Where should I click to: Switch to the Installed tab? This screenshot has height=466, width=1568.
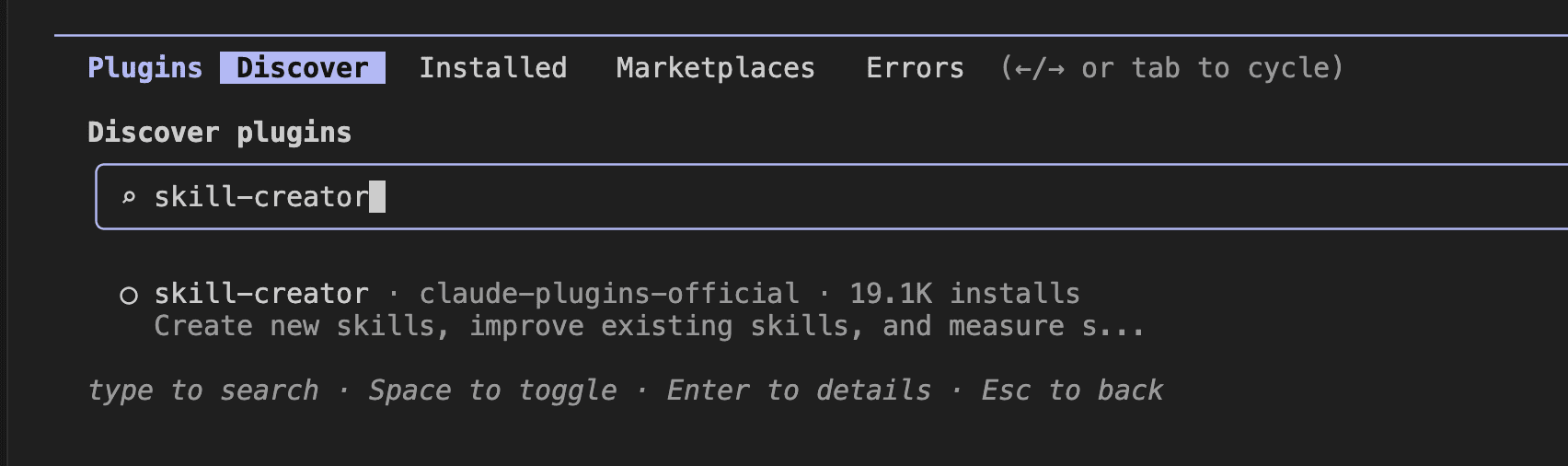pos(493,68)
